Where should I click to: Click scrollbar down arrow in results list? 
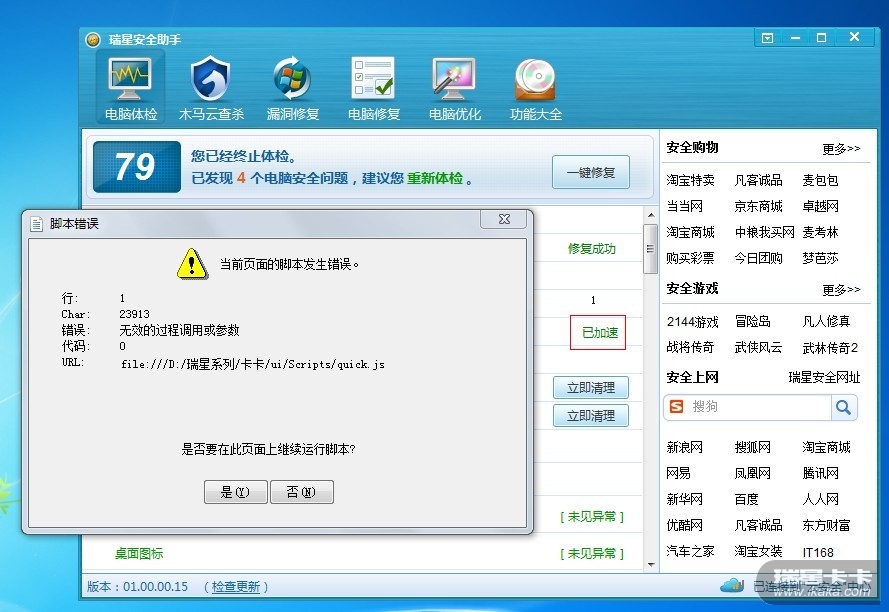click(x=651, y=564)
